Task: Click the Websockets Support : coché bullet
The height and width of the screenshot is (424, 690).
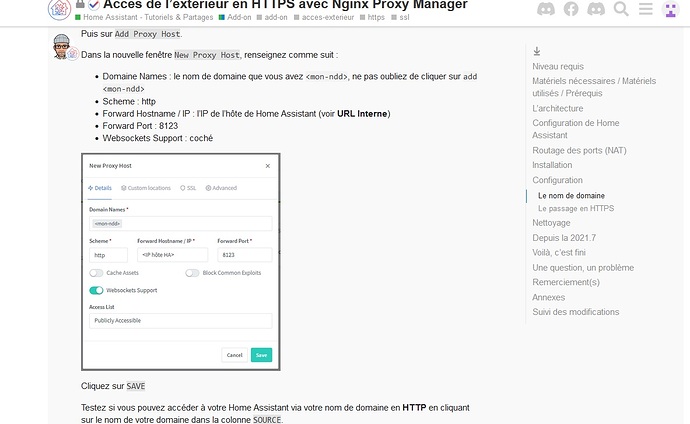Action: click(x=158, y=138)
